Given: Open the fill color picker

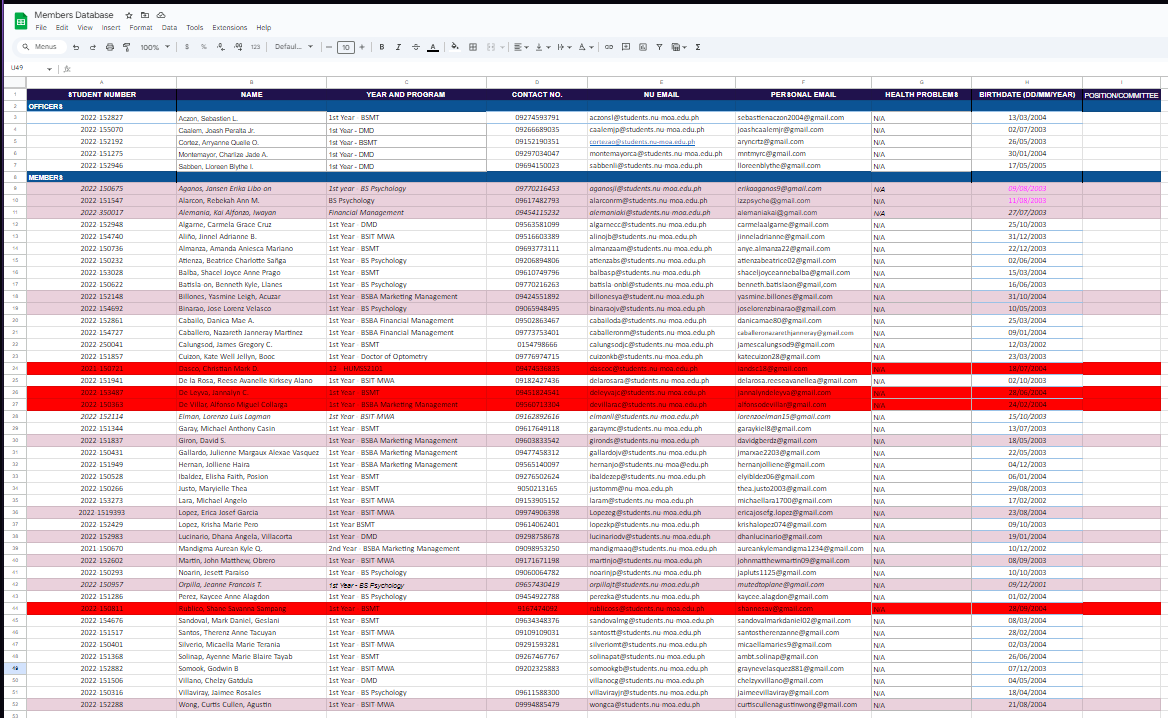Looking at the screenshot, I should 454,47.
